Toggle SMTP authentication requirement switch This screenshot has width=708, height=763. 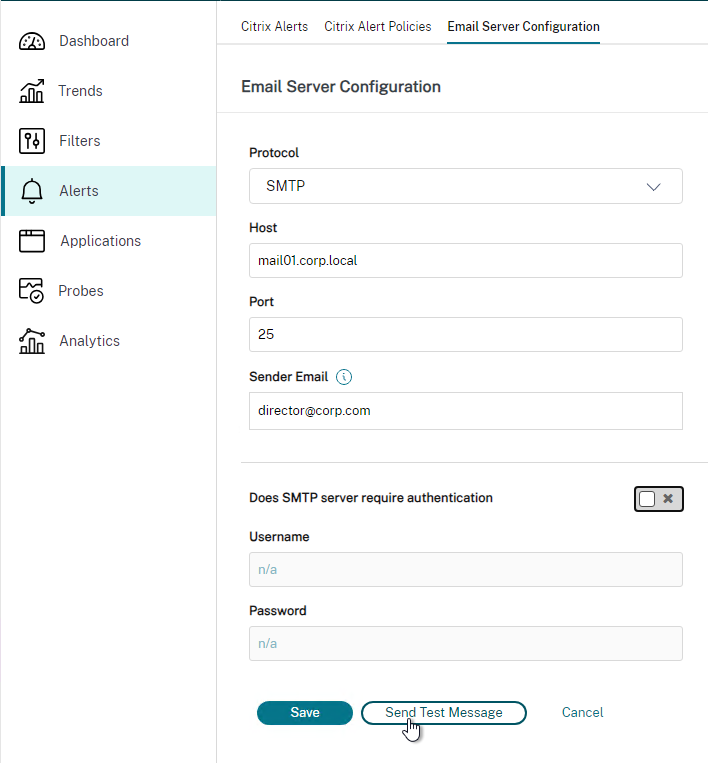659,499
